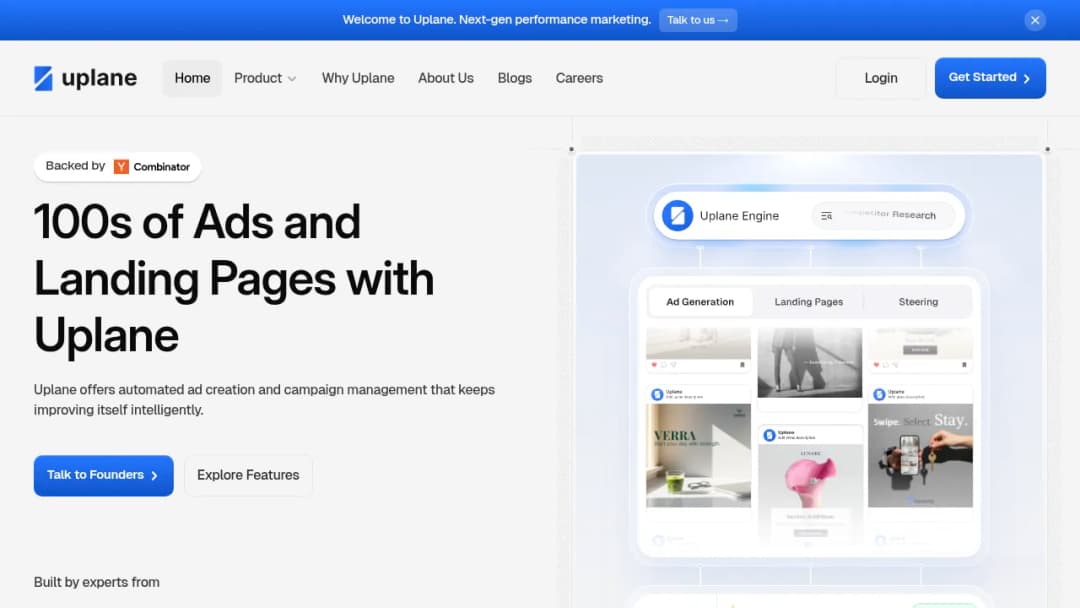Open the Swipe Select Stay ad thumbnail
This screenshot has height=608, width=1080.
pyautogui.click(x=920, y=456)
